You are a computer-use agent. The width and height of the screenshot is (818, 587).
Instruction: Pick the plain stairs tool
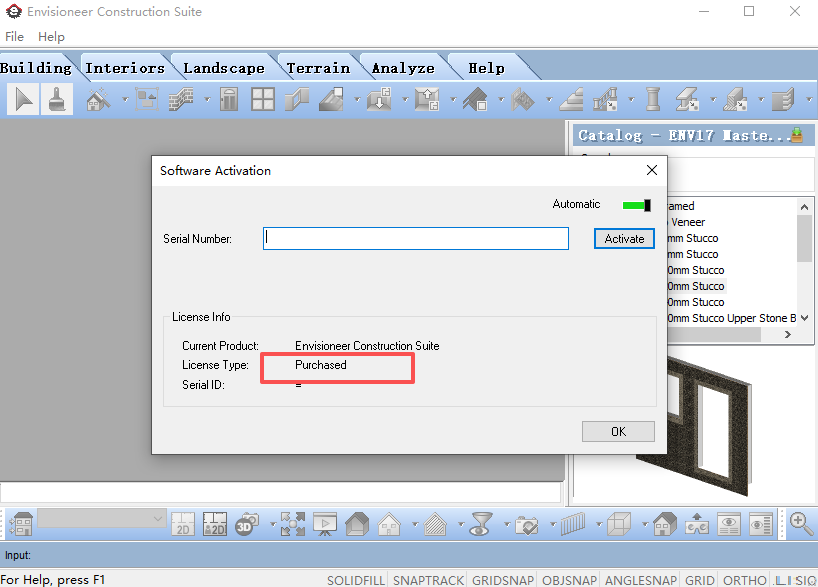tap(572, 99)
